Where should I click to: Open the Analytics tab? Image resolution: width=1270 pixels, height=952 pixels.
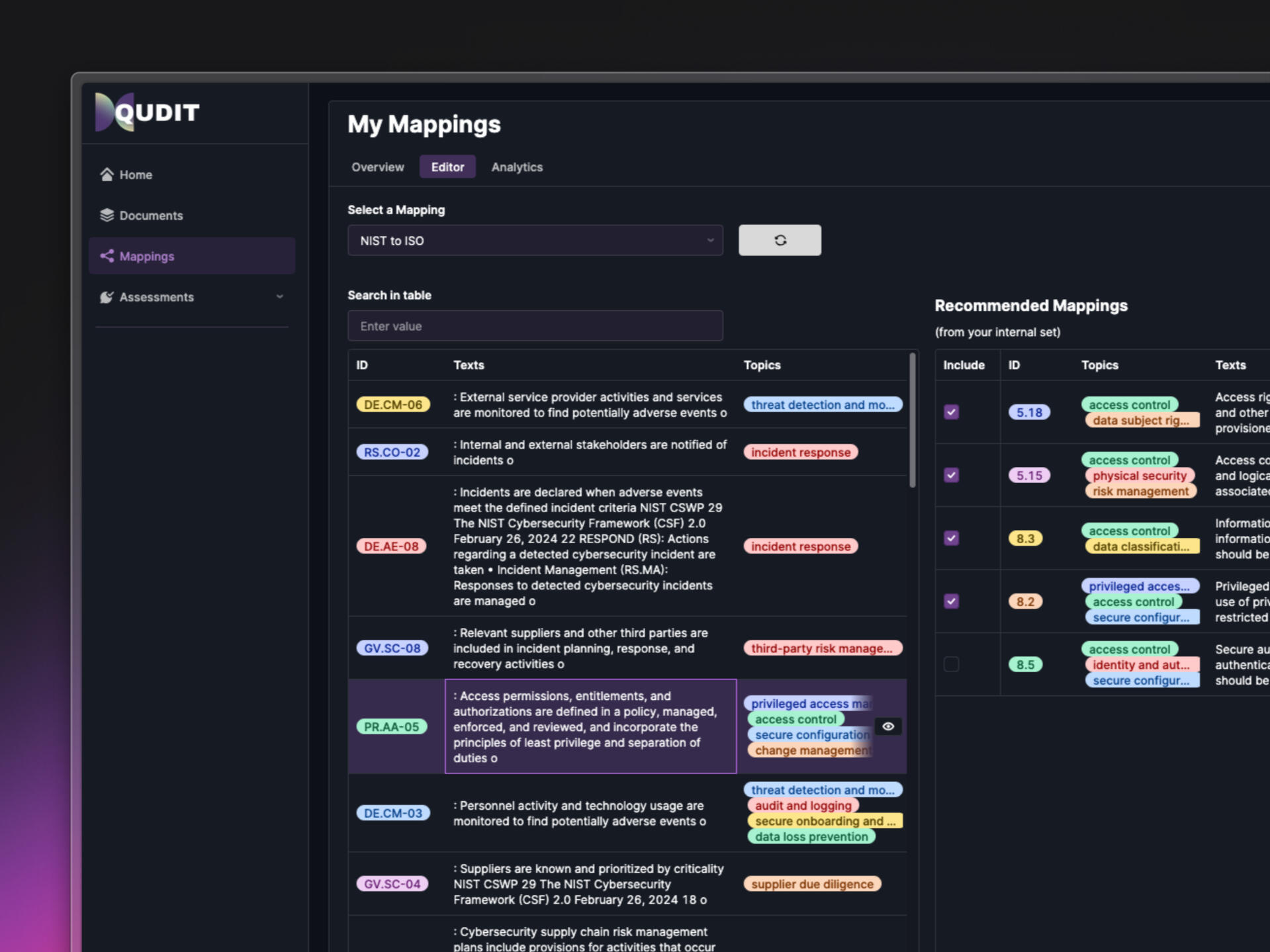pyautogui.click(x=516, y=167)
